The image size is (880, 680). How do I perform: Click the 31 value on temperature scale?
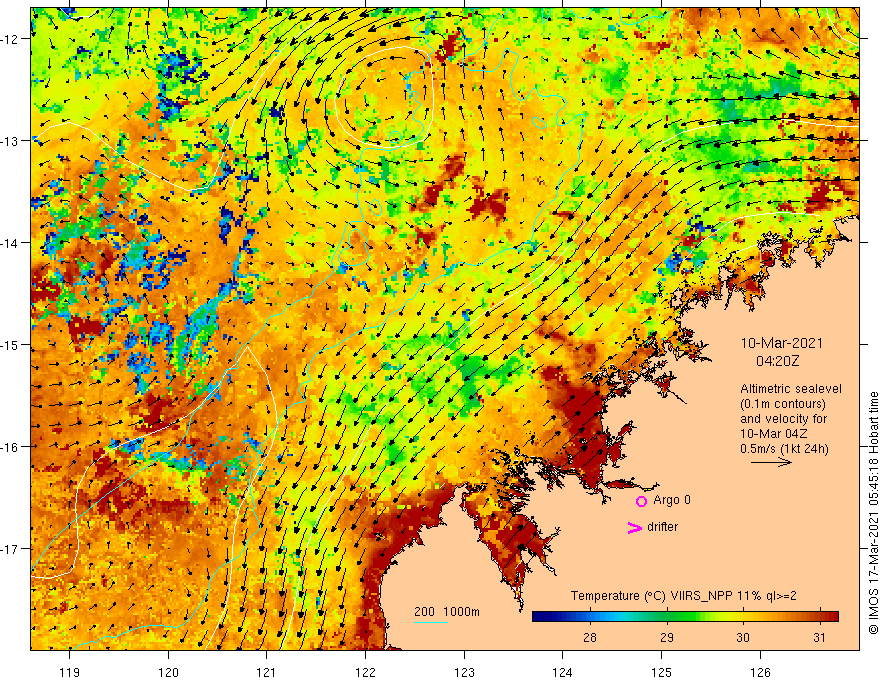click(819, 637)
